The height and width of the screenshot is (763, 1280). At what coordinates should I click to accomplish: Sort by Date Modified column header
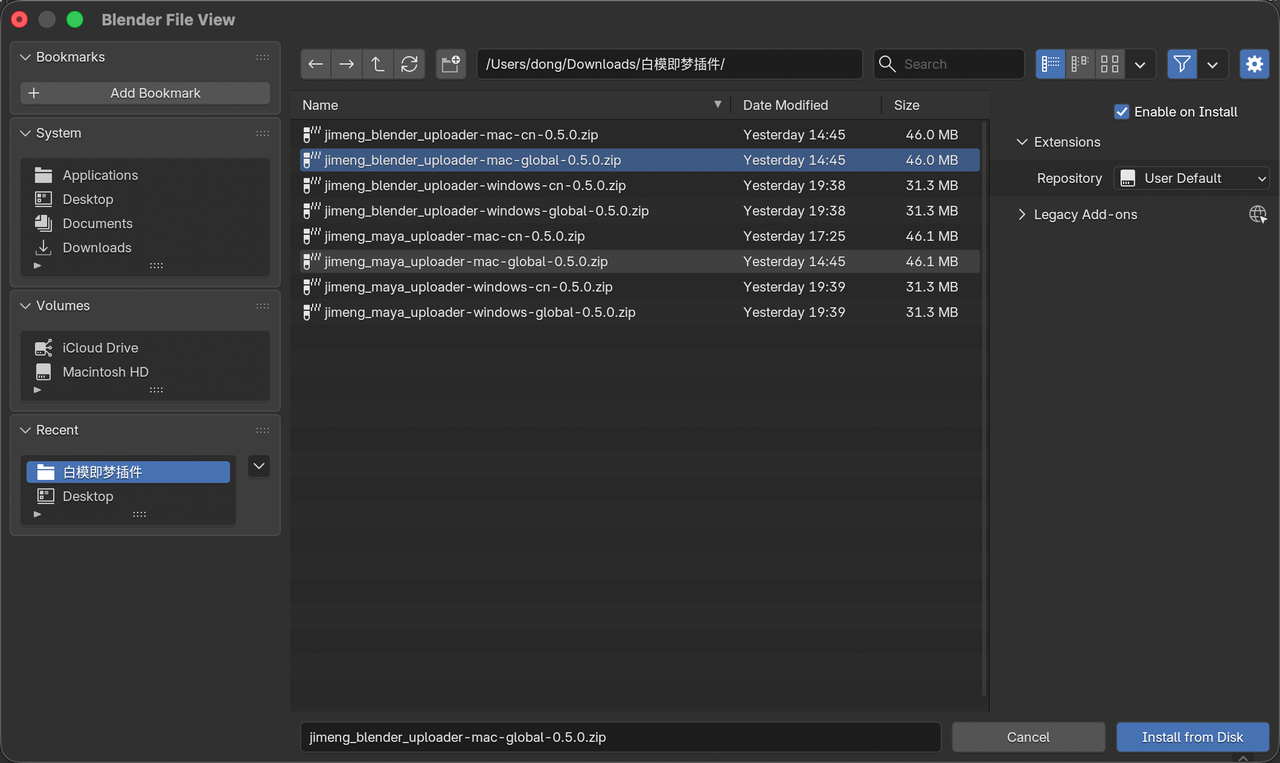click(x=806, y=105)
